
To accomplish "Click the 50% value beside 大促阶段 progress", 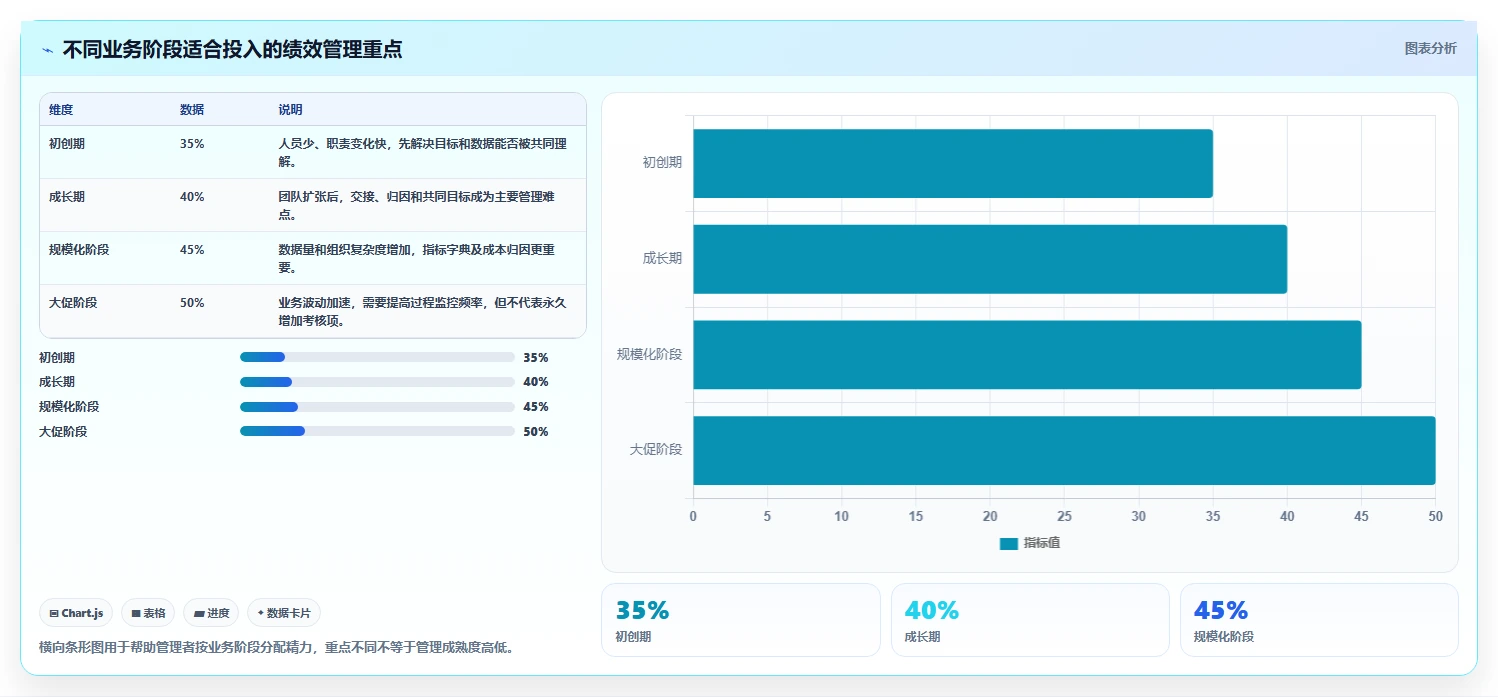I will coord(536,432).
